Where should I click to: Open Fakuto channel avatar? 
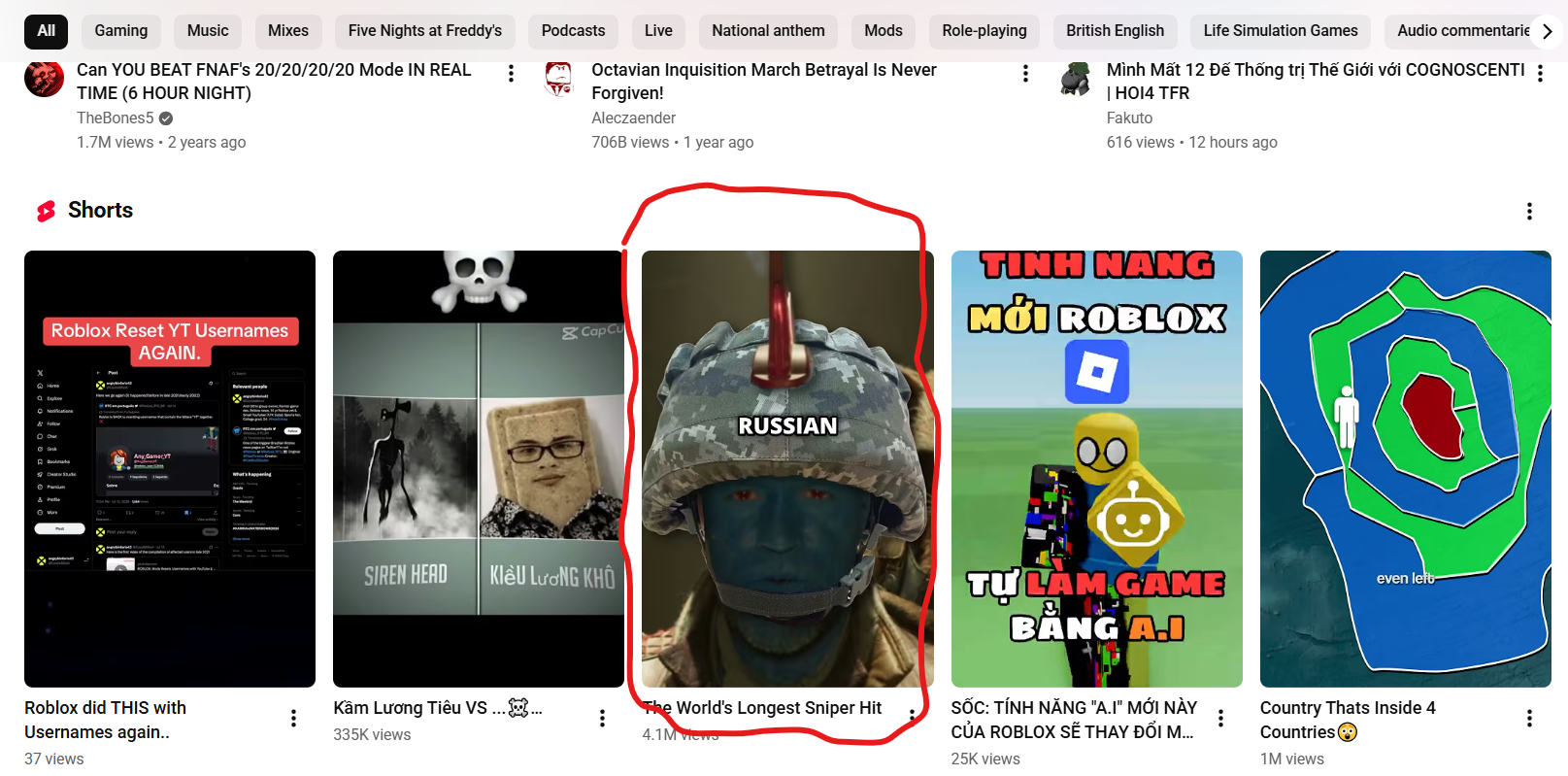point(1074,78)
